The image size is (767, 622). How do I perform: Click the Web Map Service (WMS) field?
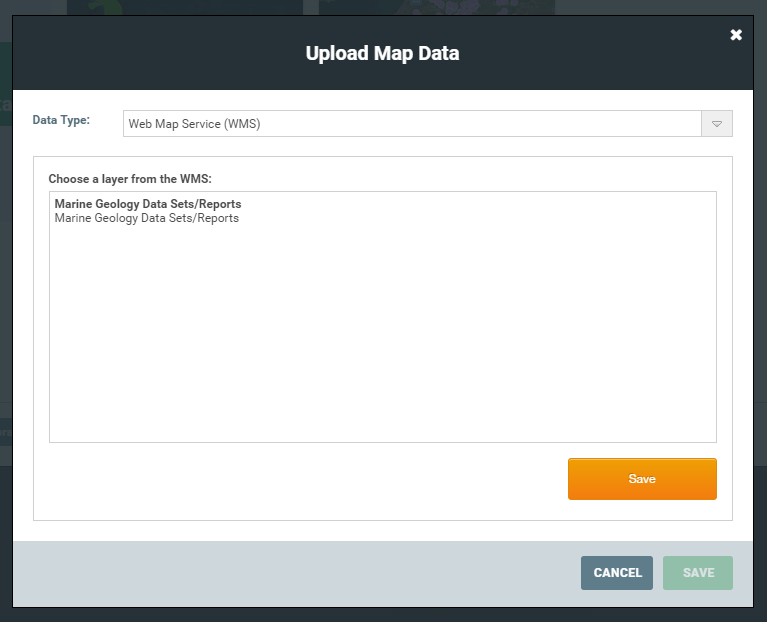[x=412, y=124]
